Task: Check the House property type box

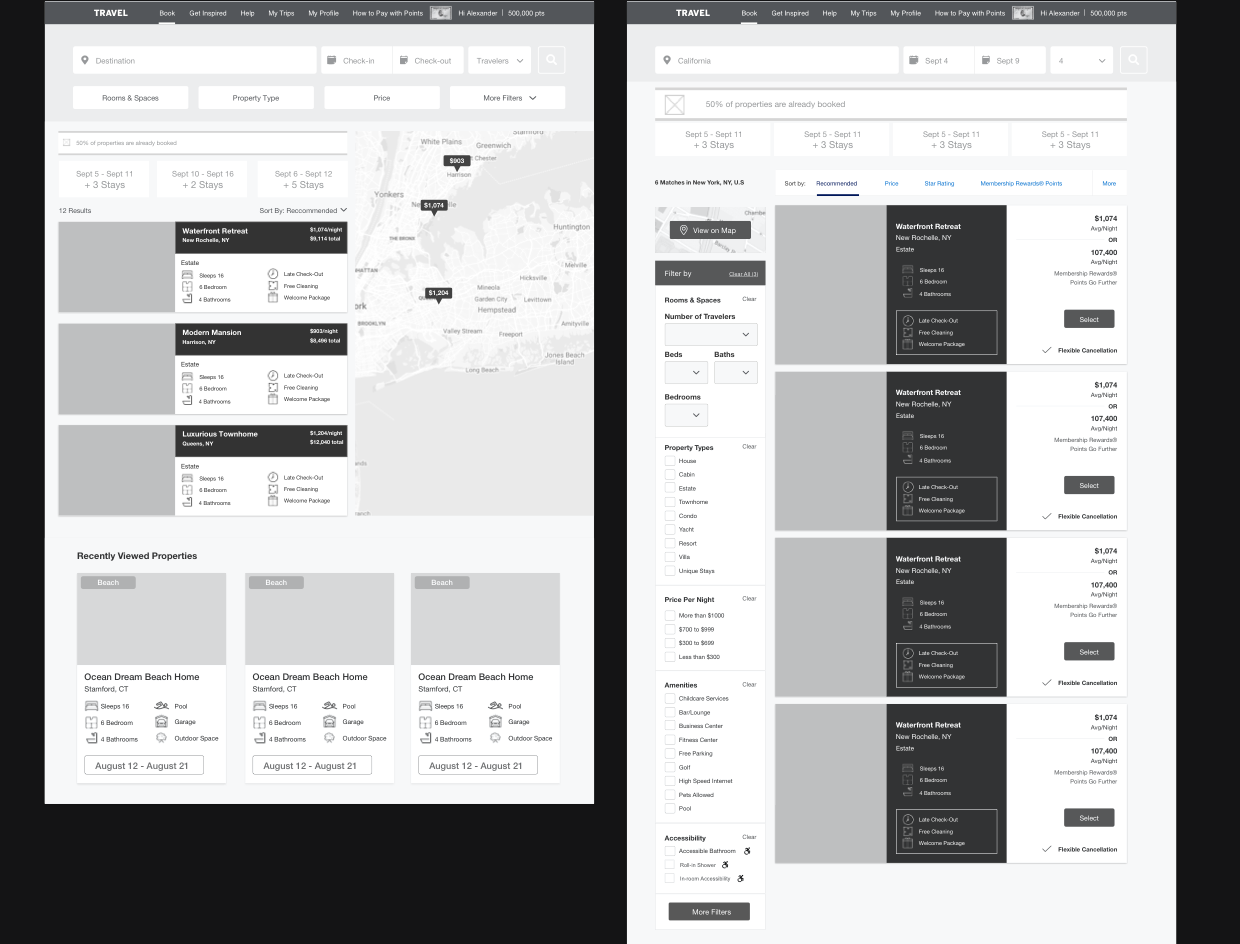Action: (x=670, y=461)
